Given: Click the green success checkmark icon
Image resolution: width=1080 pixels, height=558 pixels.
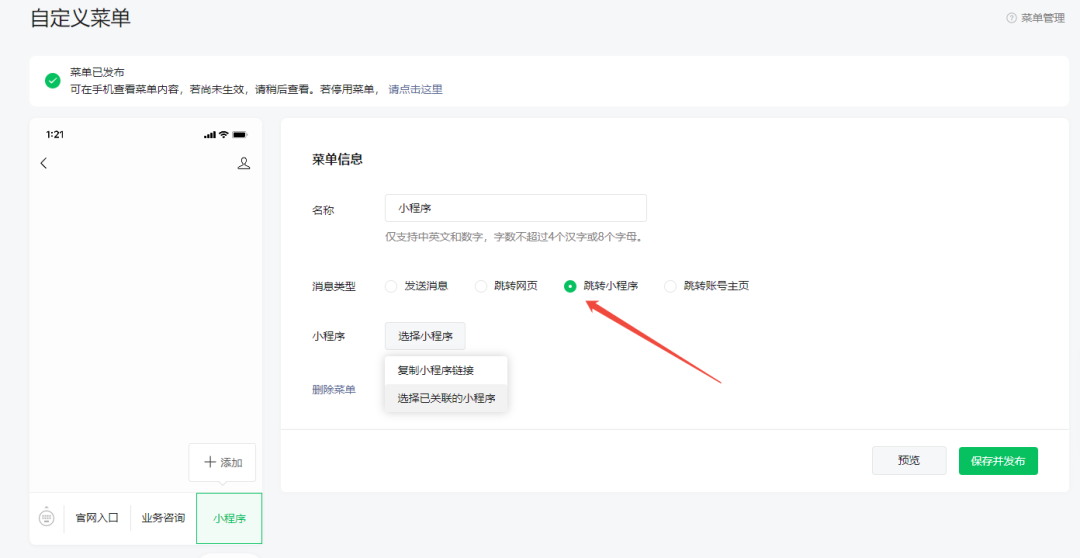Looking at the screenshot, I should pyautogui.click(x=53, y=81).
